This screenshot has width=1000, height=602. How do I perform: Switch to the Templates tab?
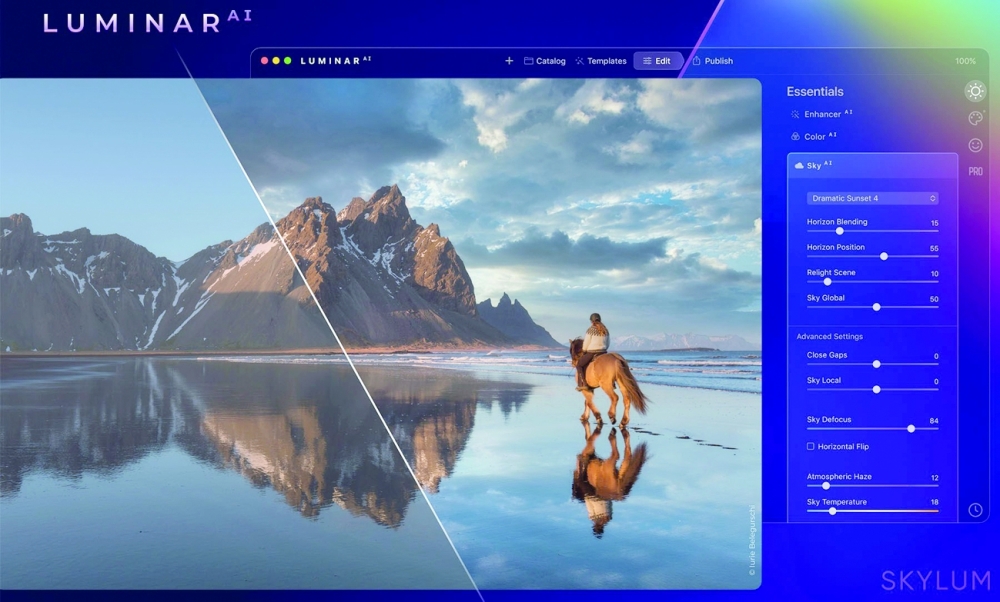pyautogui.click(x=601, y=61)
